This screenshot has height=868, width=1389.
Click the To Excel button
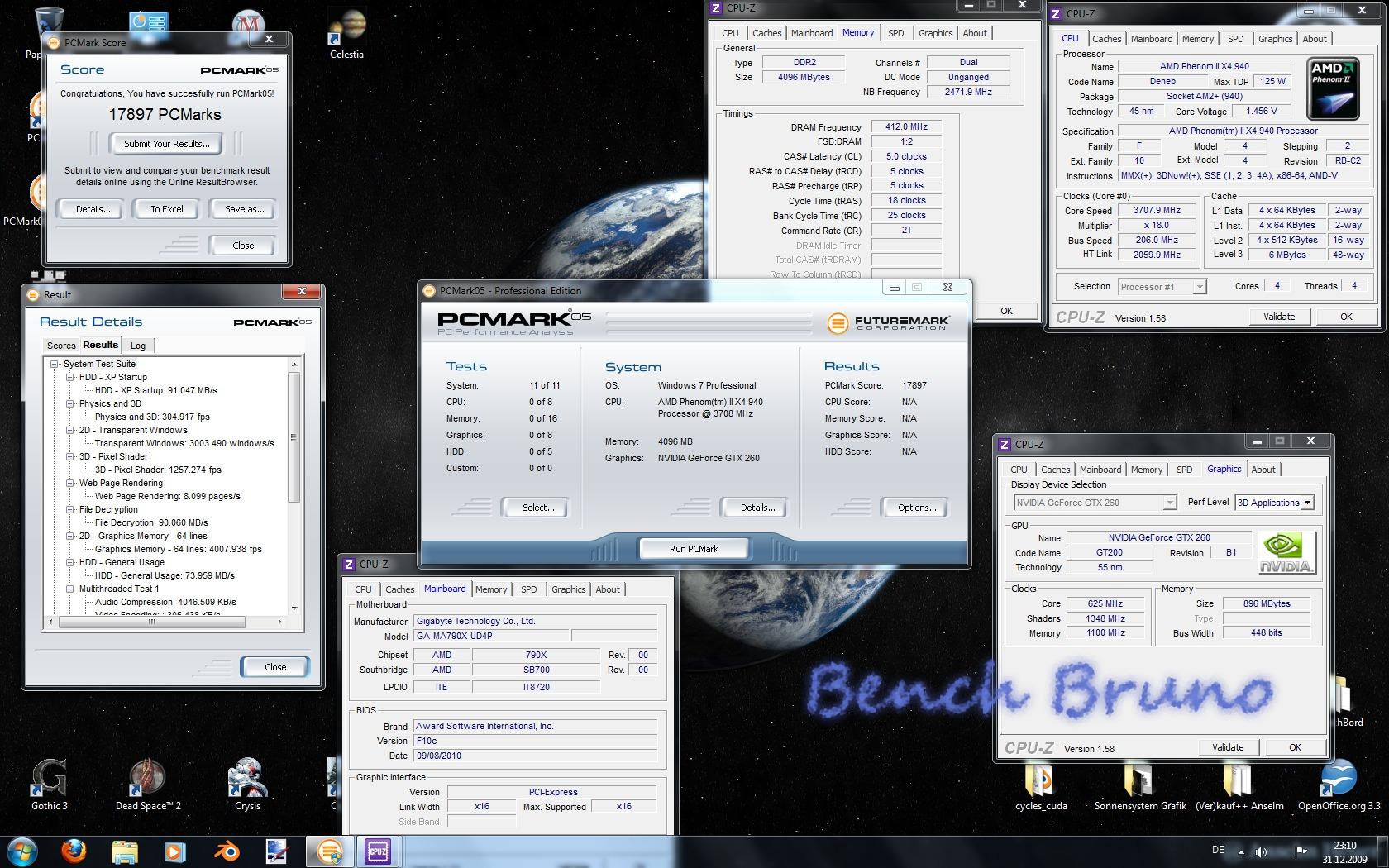(167, 209)
